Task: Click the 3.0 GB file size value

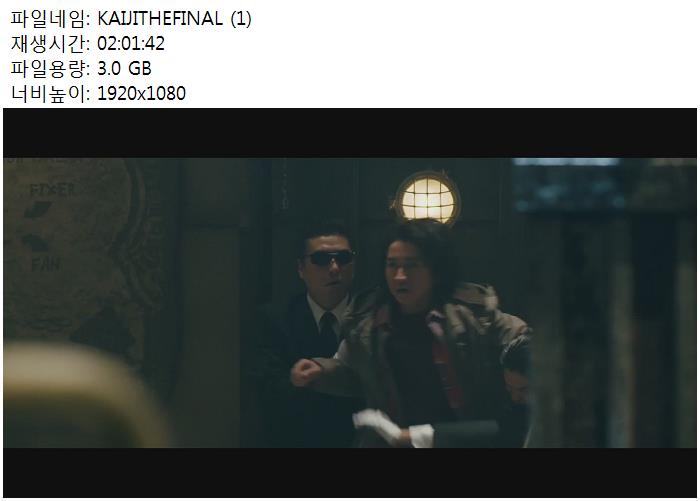Action: pos(124,69)
